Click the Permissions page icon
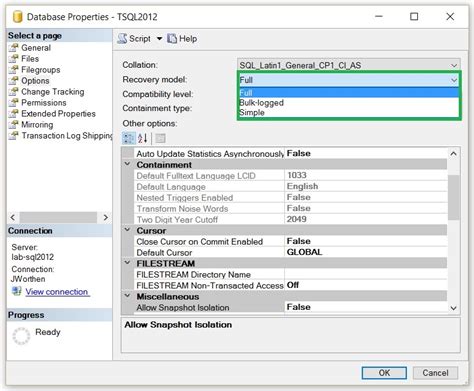474x391 pixels. [x=14, y=103]
